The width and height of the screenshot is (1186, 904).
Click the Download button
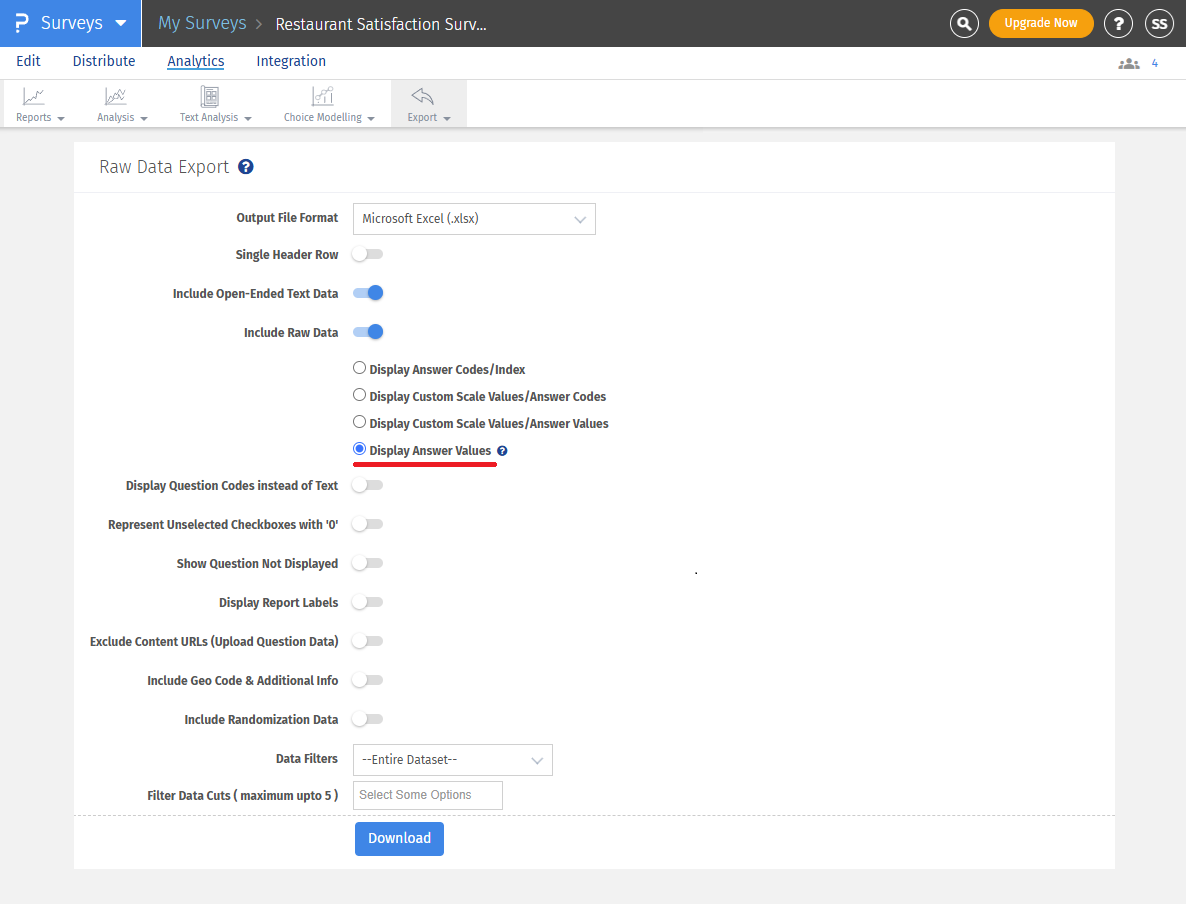(x=399, y=838)
